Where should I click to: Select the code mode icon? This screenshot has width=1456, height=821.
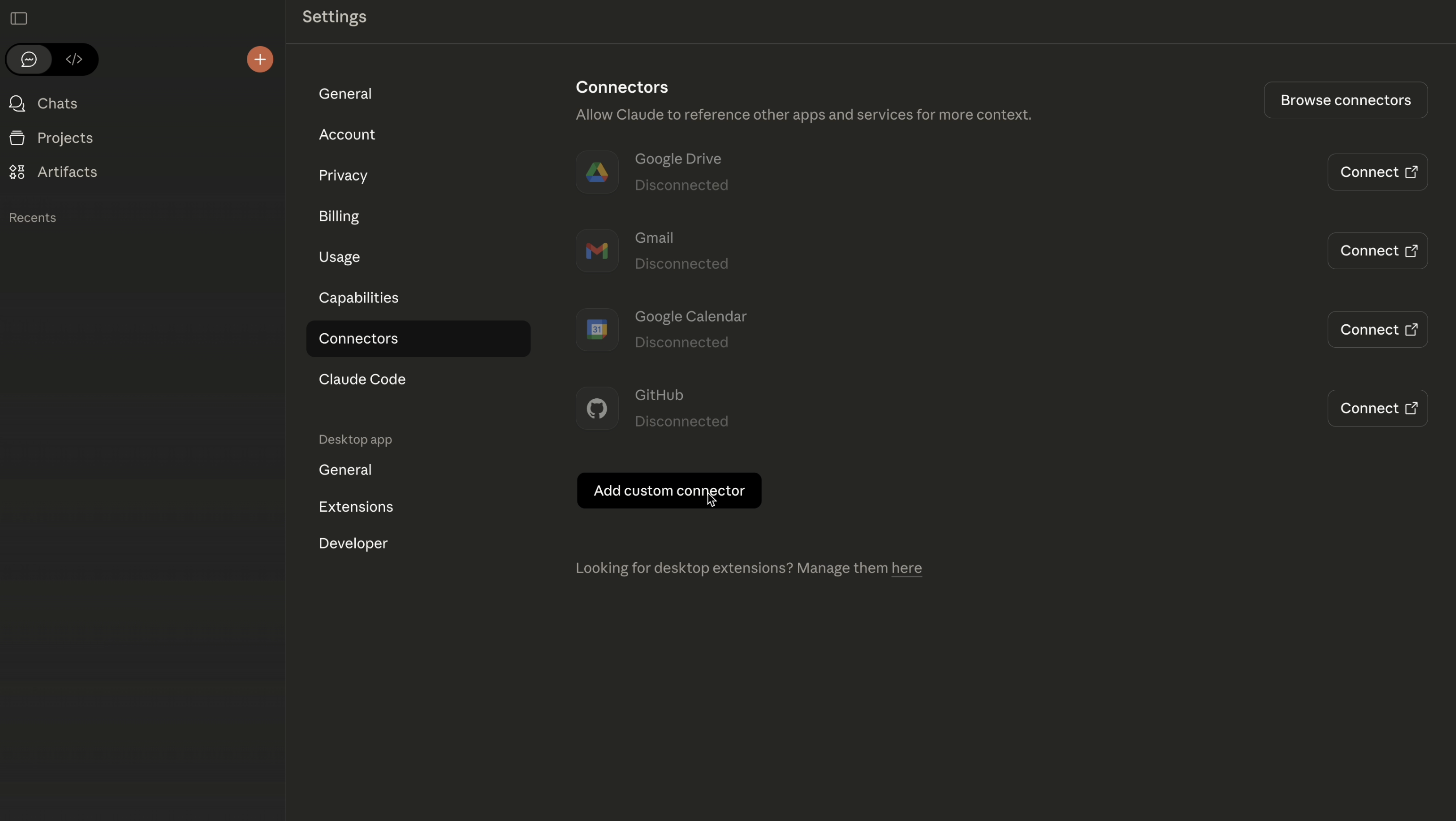[74, 59]
